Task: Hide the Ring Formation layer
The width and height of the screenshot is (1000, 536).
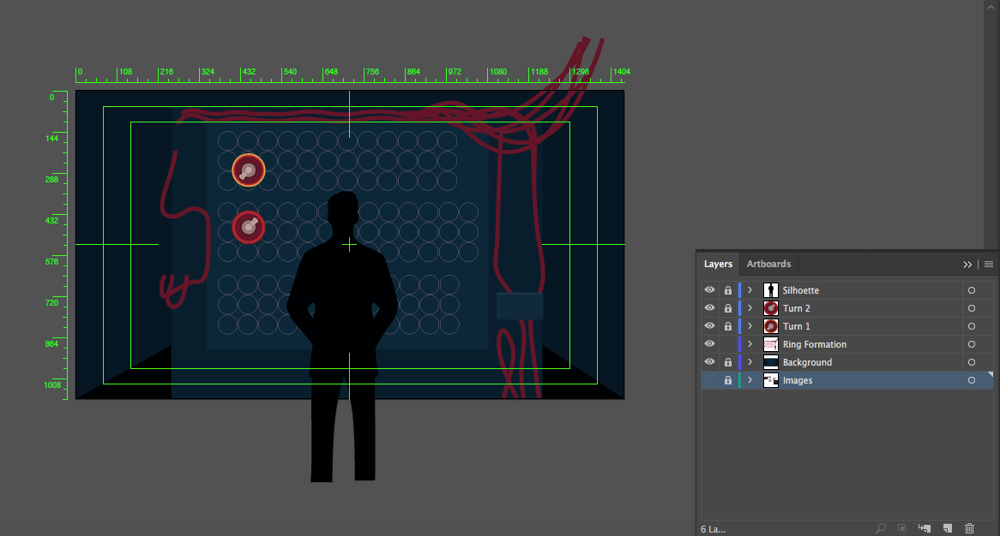Action: 709,344
